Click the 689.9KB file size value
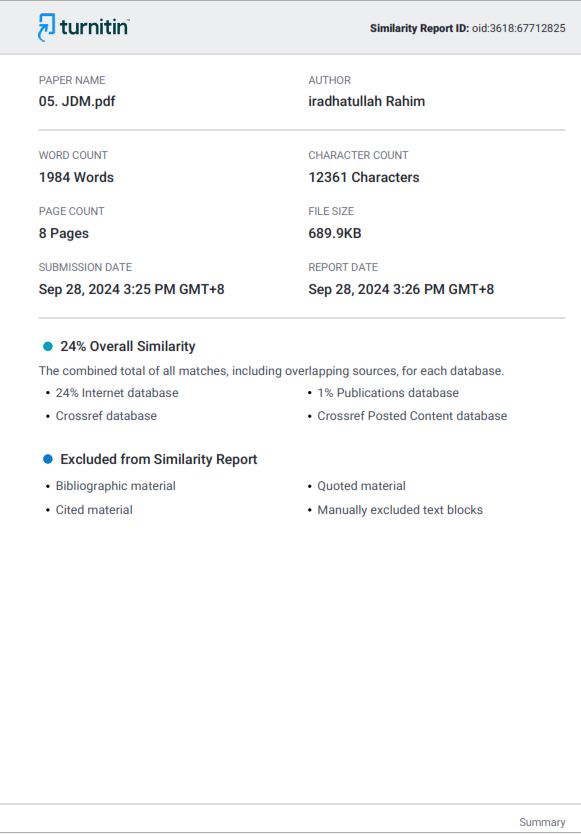Image resolution: width=581 pixels, height=834 pixels. pyautogui.click(x=335, y=233)
